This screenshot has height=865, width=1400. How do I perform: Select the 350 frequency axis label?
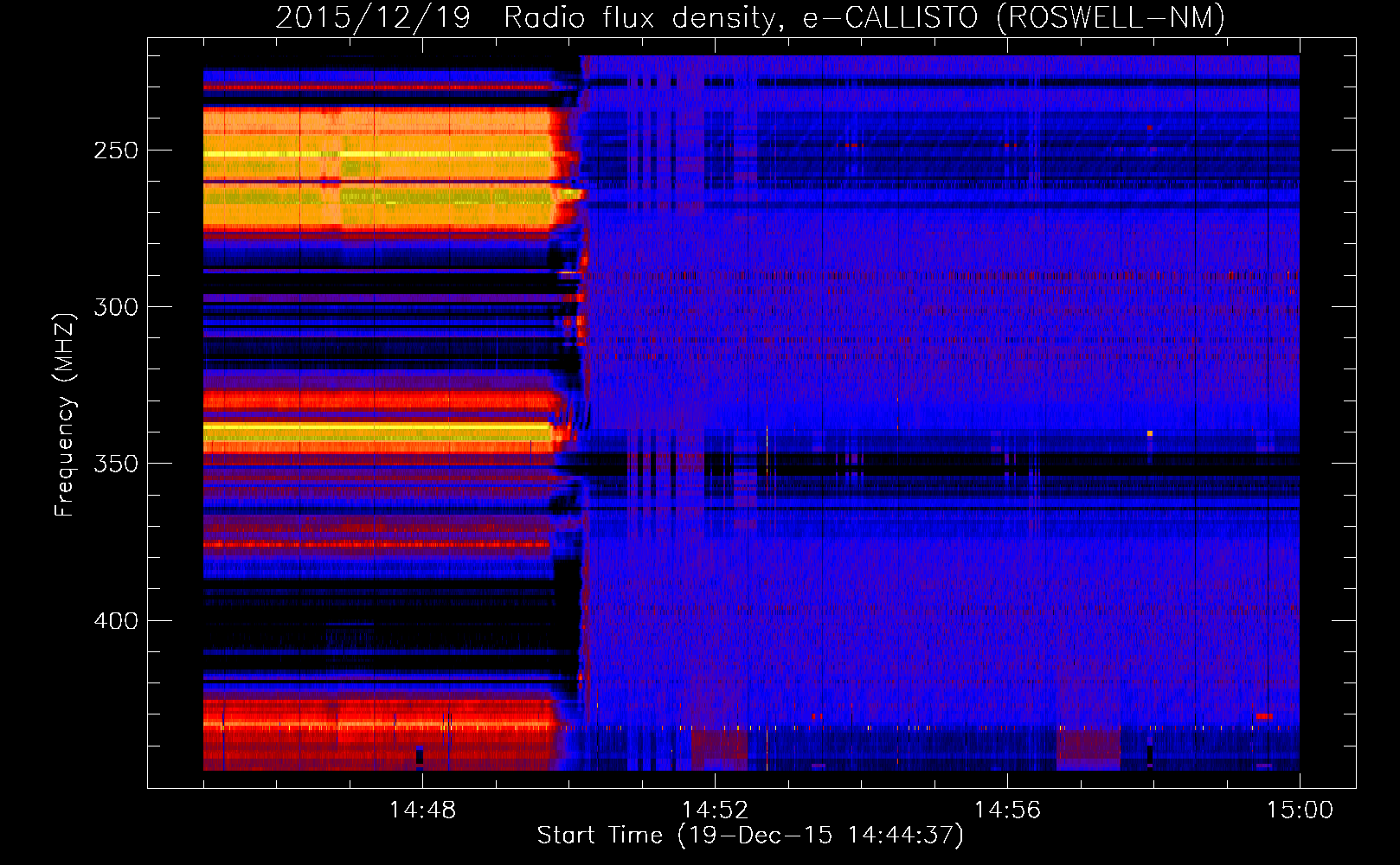pos(116,464)
